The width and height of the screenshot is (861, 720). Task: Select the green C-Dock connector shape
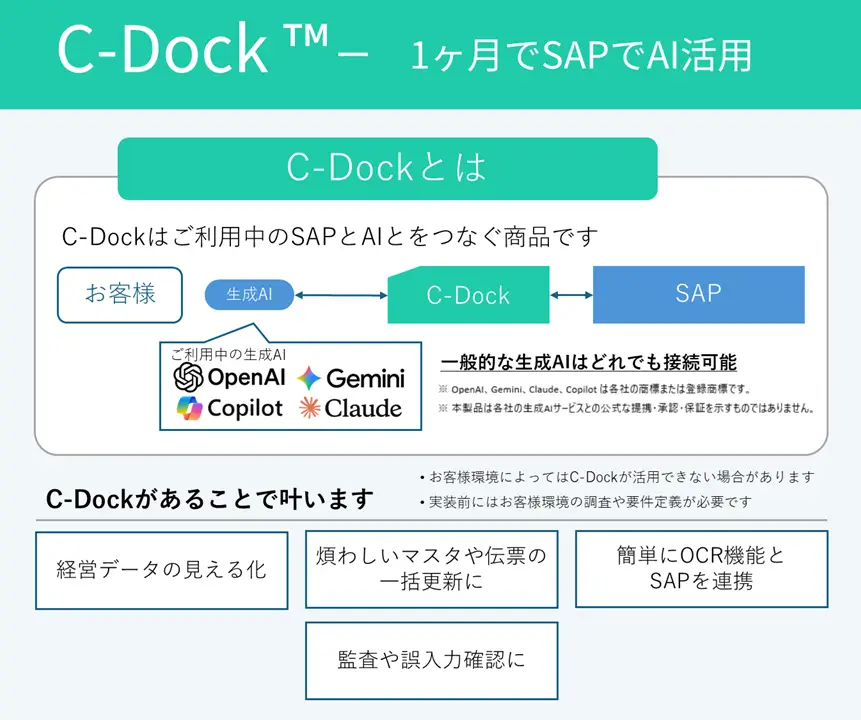click(468, 295)
